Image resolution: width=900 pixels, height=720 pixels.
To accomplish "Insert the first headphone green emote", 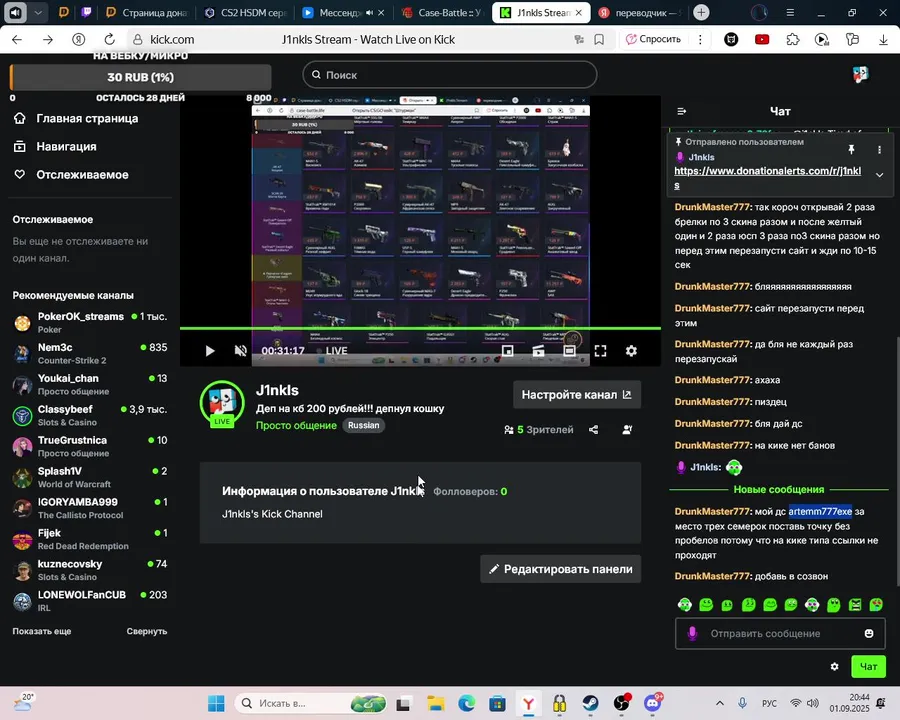I will click(685, 605).
